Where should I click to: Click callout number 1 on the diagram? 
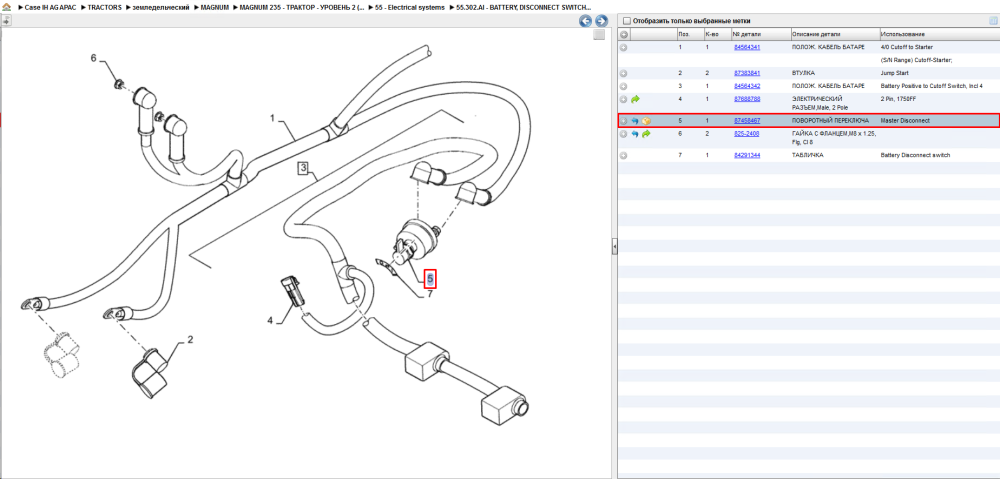[x=272, y=118]
